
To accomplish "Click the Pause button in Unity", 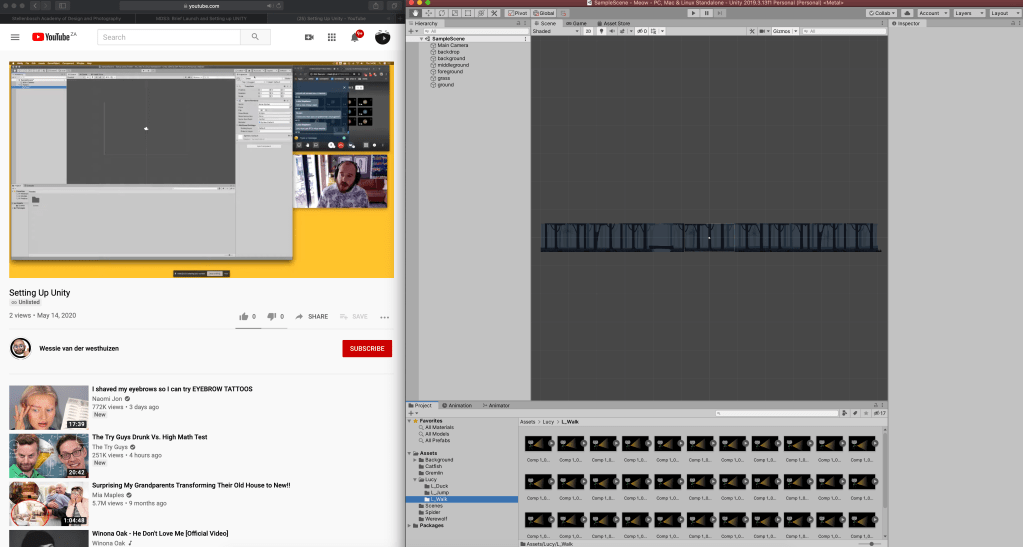I will (x=708, y=13).
